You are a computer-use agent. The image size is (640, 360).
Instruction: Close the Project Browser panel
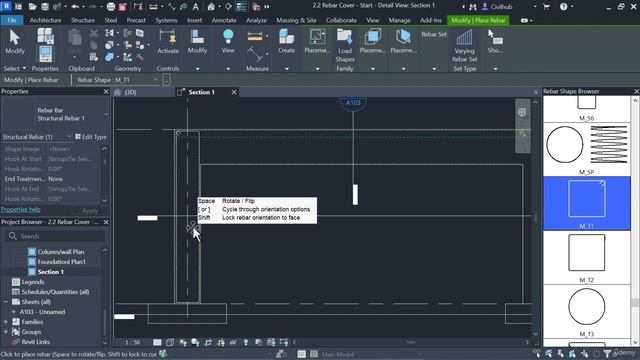pyautogui.click(x=106, y=222)
